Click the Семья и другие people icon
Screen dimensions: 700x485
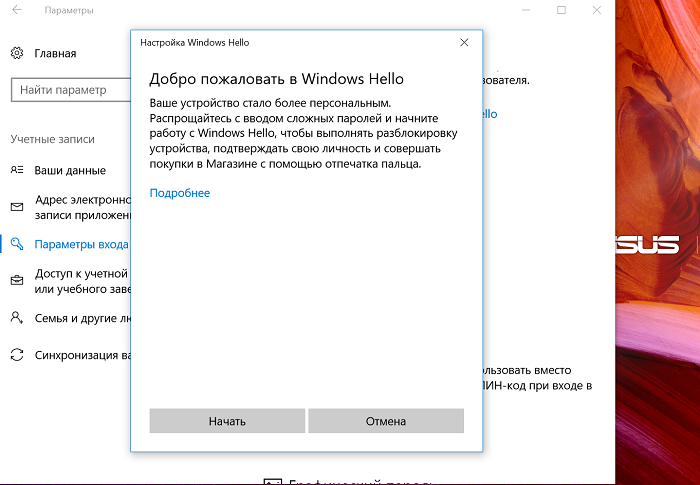click(17, 318)
